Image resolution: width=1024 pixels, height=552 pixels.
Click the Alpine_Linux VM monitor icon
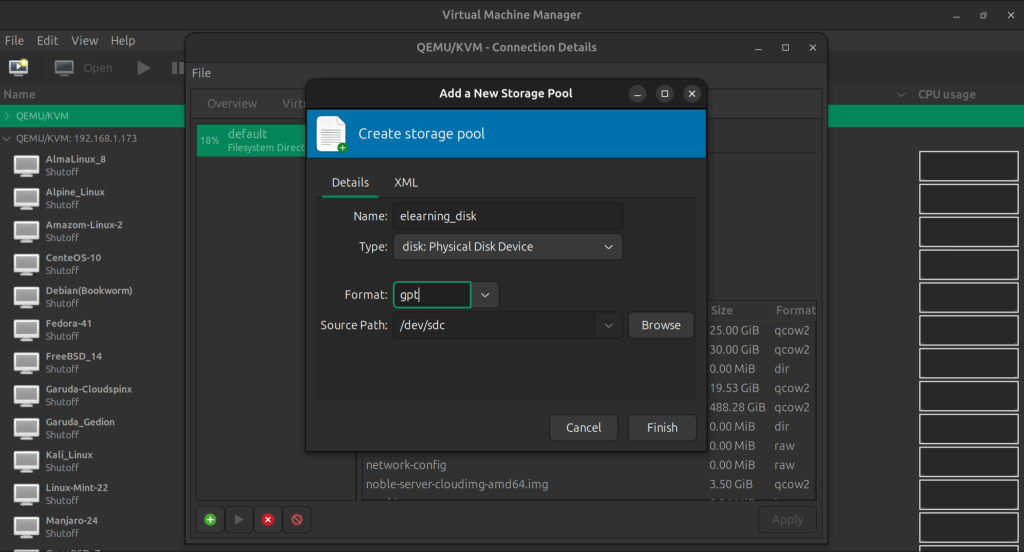(26, 199)
